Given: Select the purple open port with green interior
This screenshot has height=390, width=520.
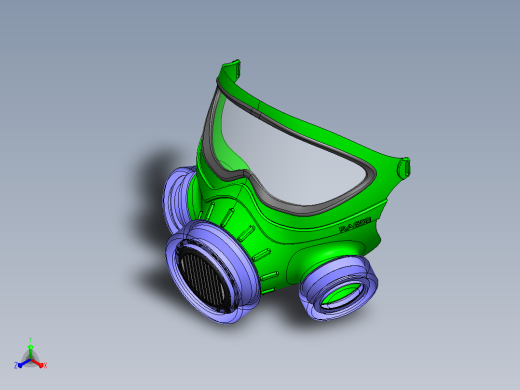Looking at the screenshot, I should (x=338, y=288).
